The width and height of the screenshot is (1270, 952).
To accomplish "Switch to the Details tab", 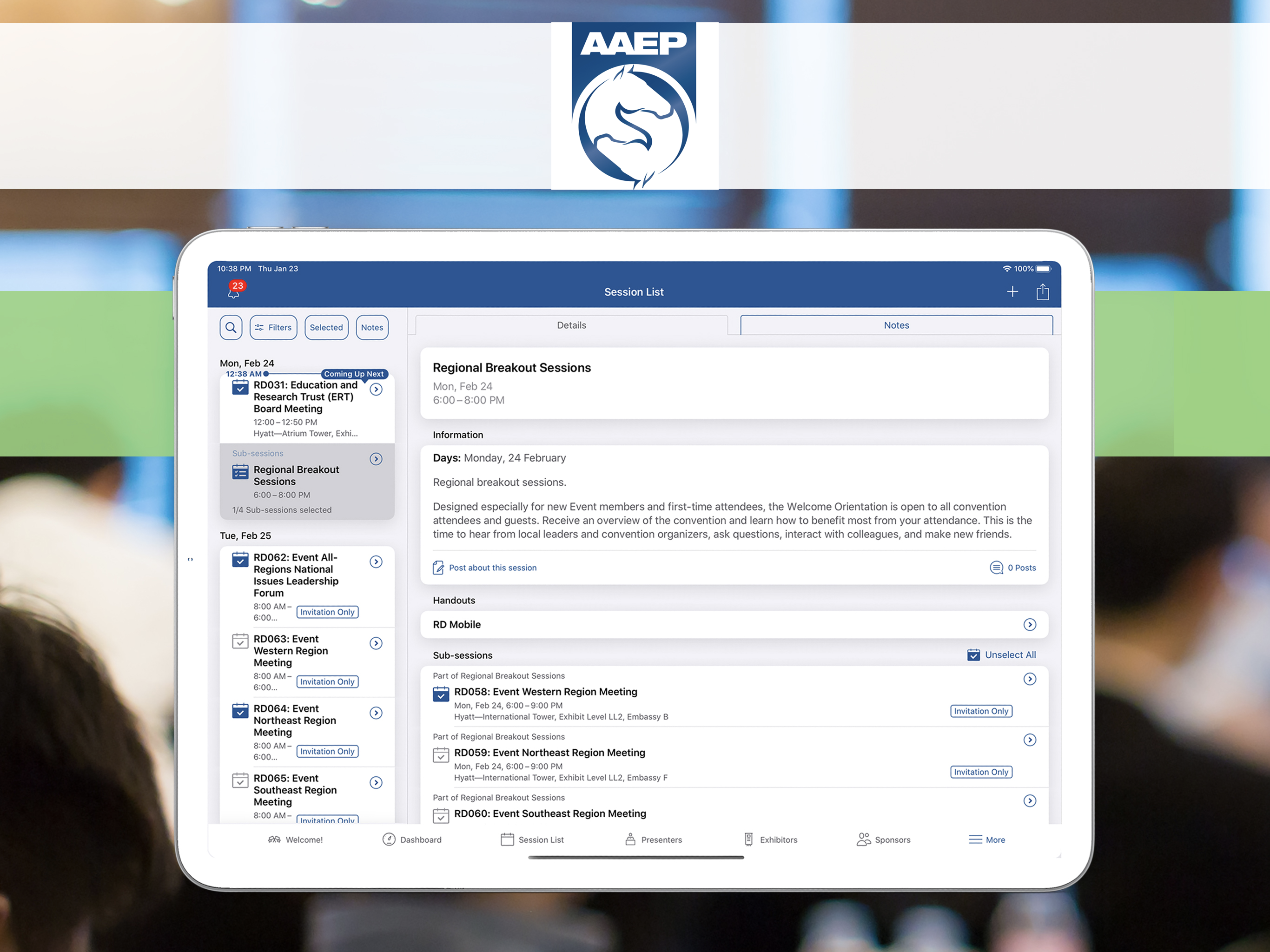I will [571, 325].
